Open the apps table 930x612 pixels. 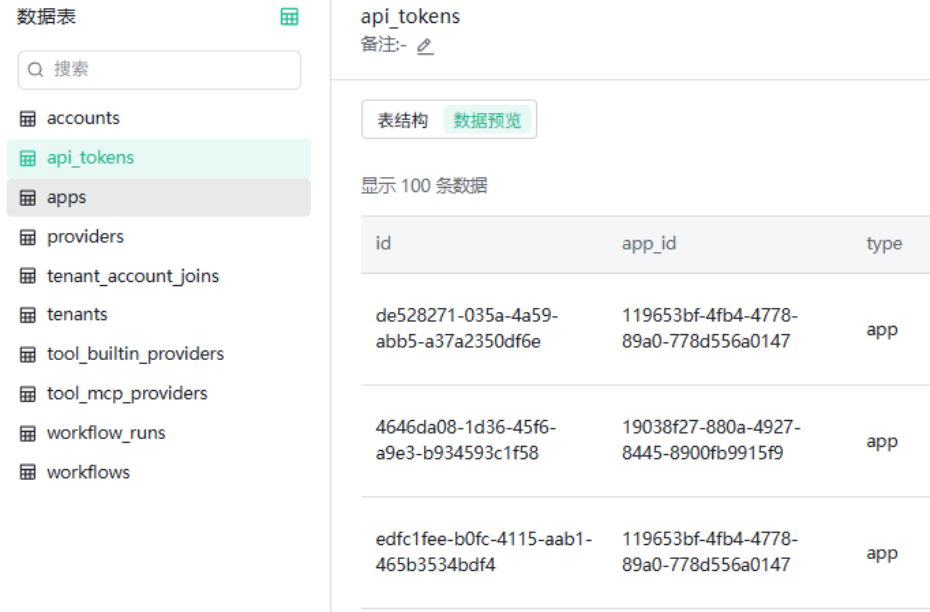[67, 198]
